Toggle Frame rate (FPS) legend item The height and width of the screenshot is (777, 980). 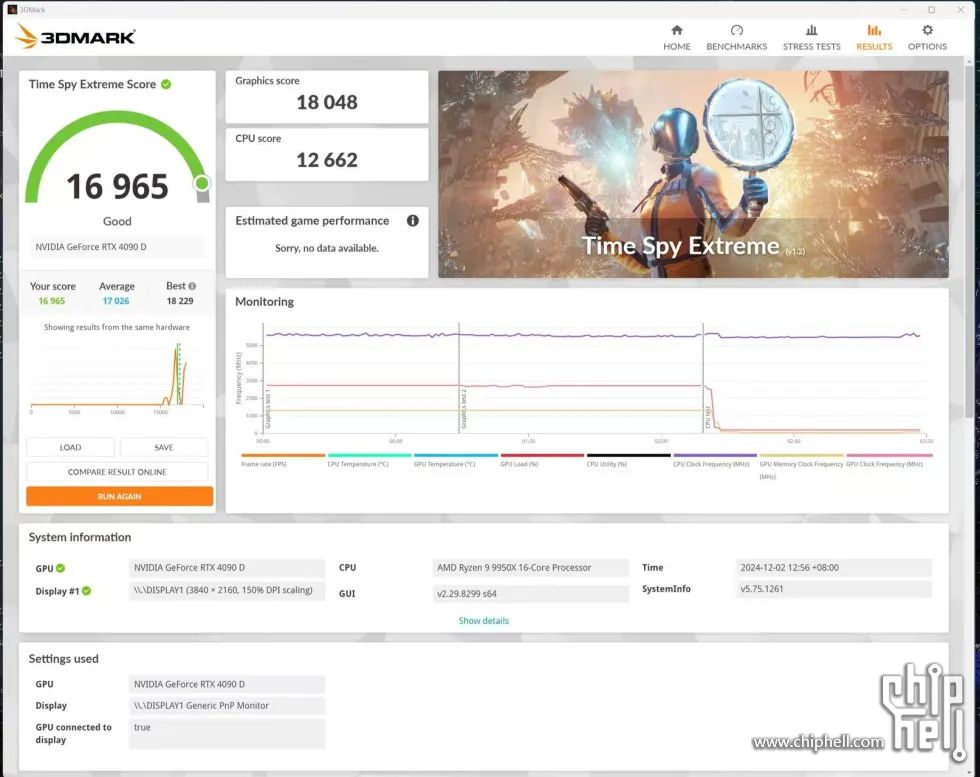282,460
